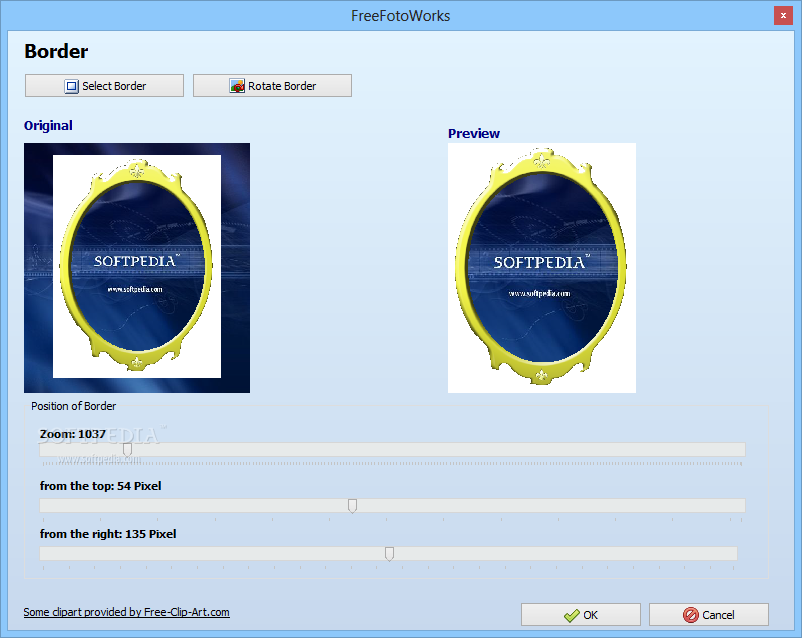The image size is (802, 638).
Task: Click the Select Border frame icon
Action: 72,86
